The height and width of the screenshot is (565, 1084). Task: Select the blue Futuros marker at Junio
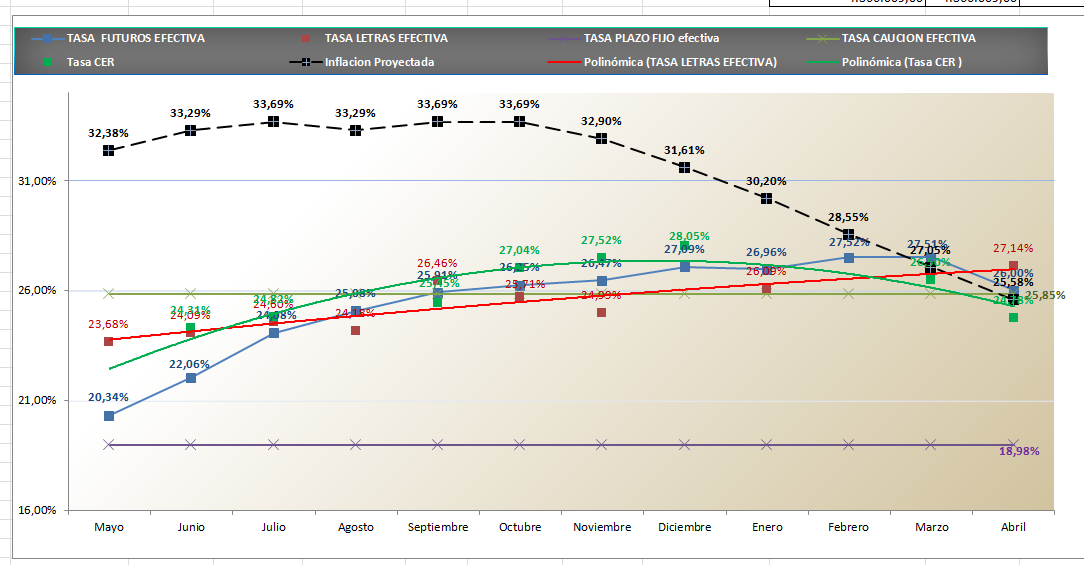191,378
